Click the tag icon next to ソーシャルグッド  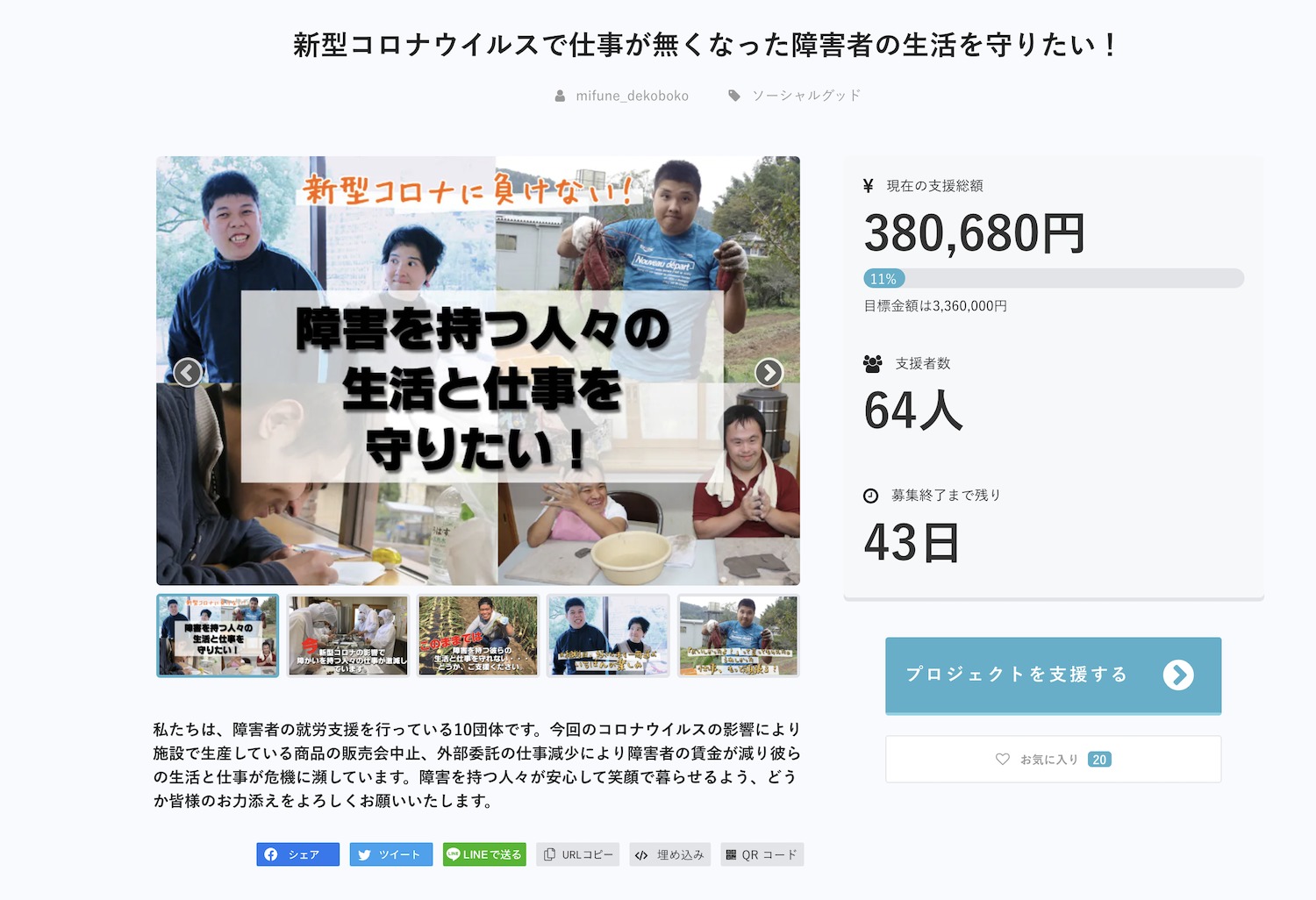734,96
